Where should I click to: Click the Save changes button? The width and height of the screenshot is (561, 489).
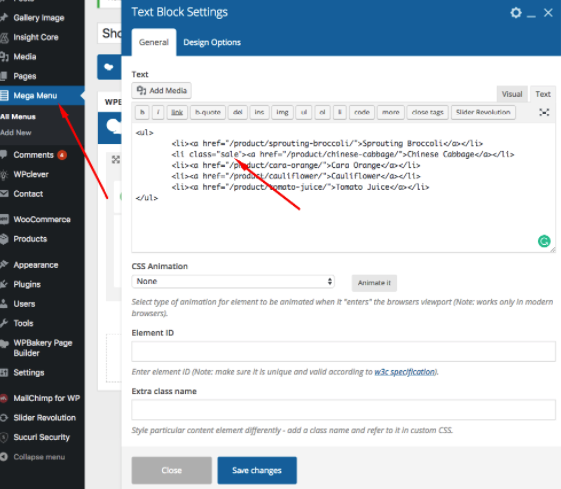257,470
